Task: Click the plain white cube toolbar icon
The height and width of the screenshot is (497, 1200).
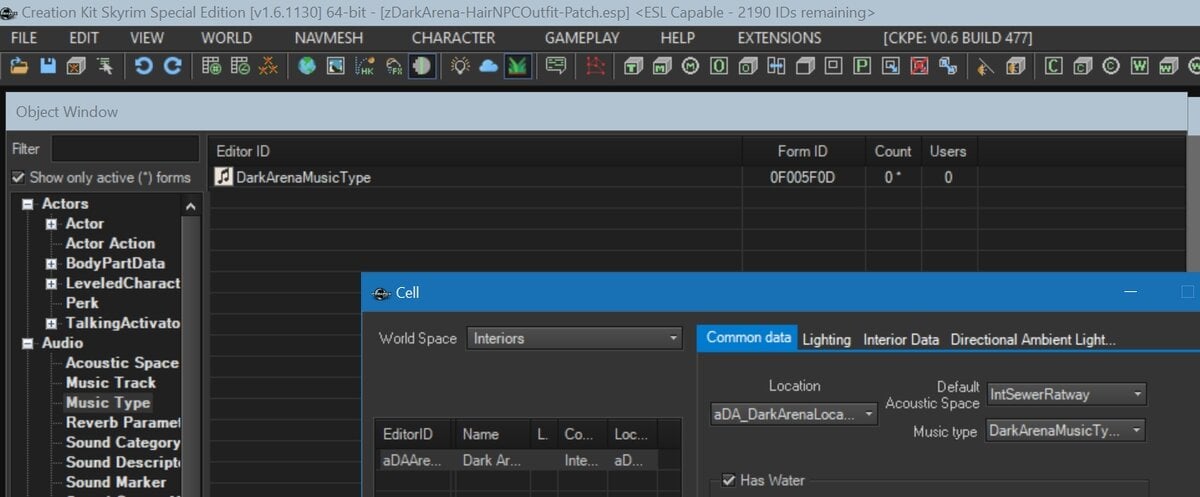Action: pyautogui.click(x=805, y=66)
